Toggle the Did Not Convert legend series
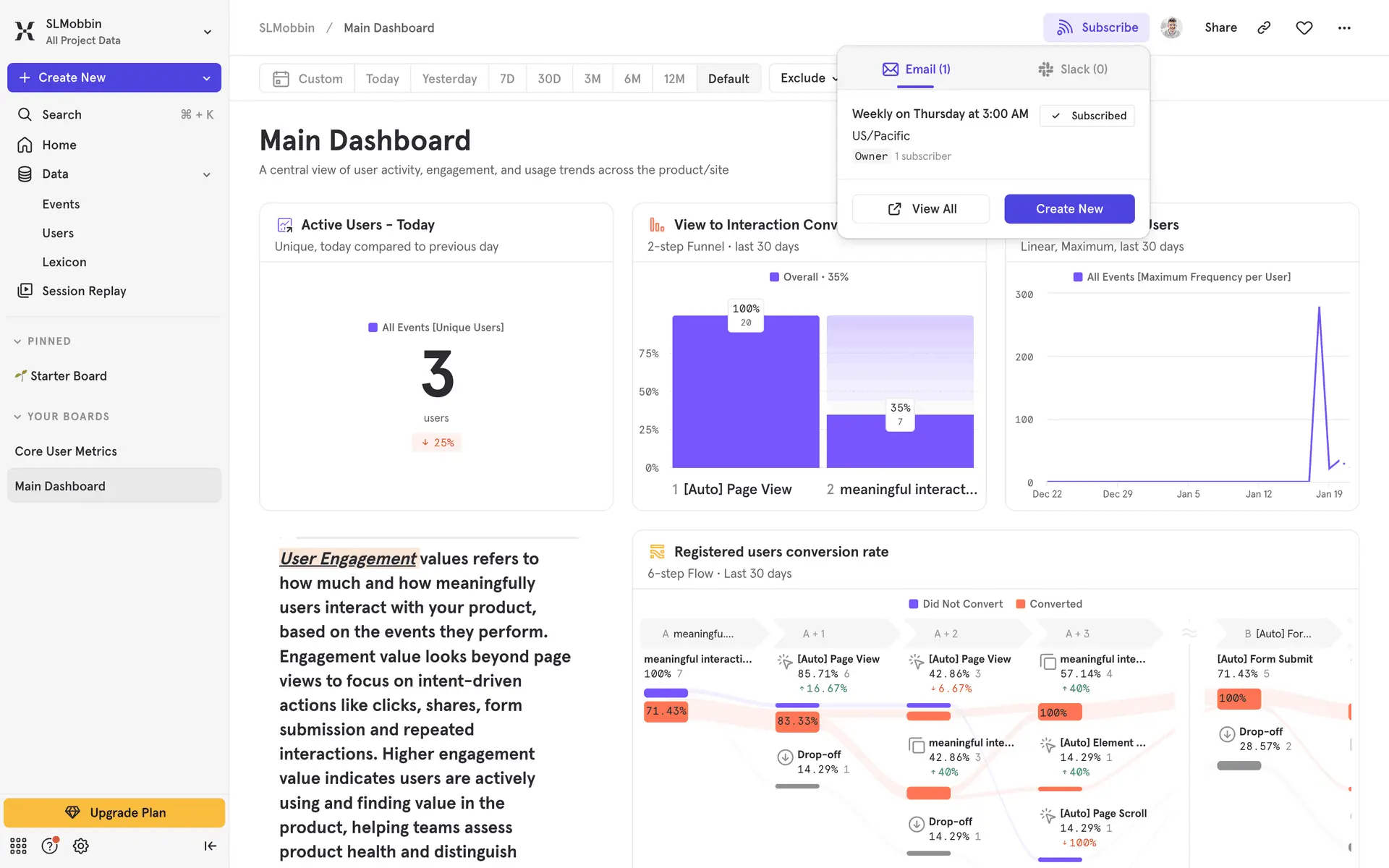This screenshot has width=1389, height=868. pos(956,604)
